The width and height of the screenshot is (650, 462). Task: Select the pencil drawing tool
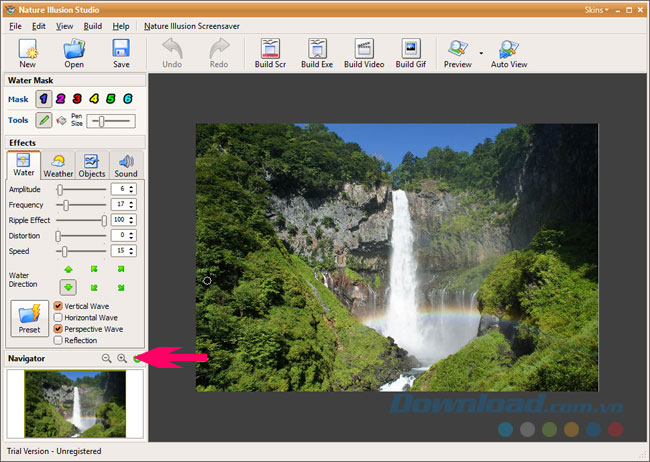[44, 120]
